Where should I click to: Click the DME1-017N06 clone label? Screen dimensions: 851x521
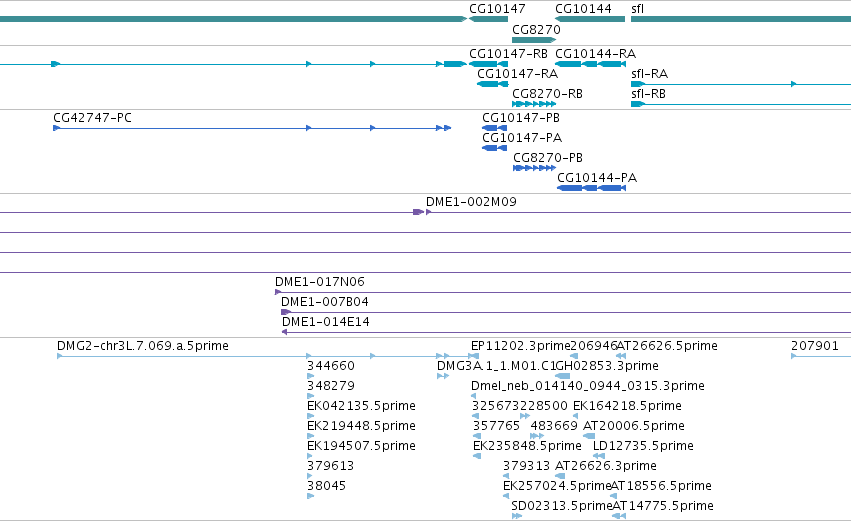click(x=320, y=282)
